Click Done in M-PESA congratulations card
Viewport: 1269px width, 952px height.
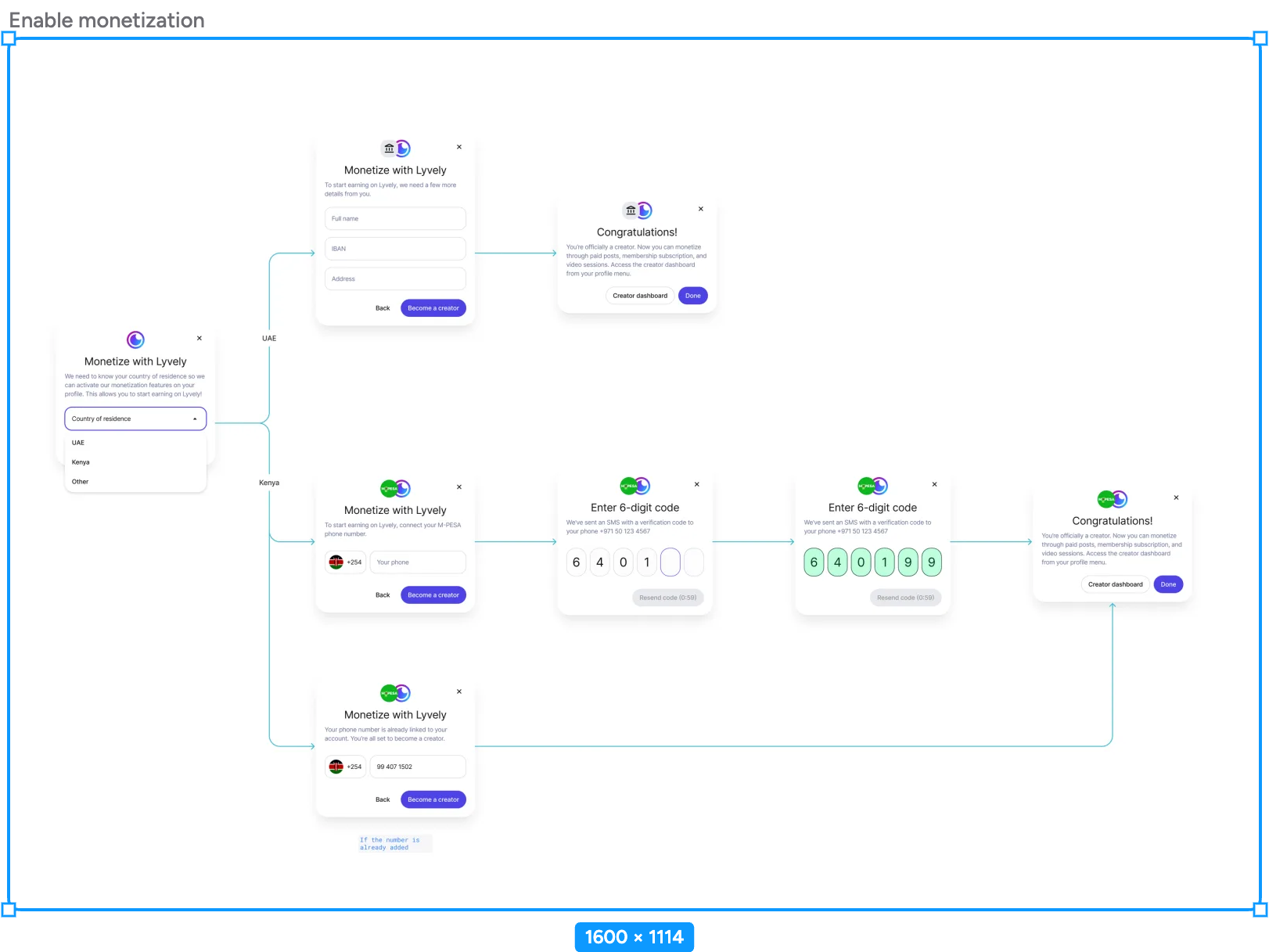pyautogui.click(x=1169, y=584)
